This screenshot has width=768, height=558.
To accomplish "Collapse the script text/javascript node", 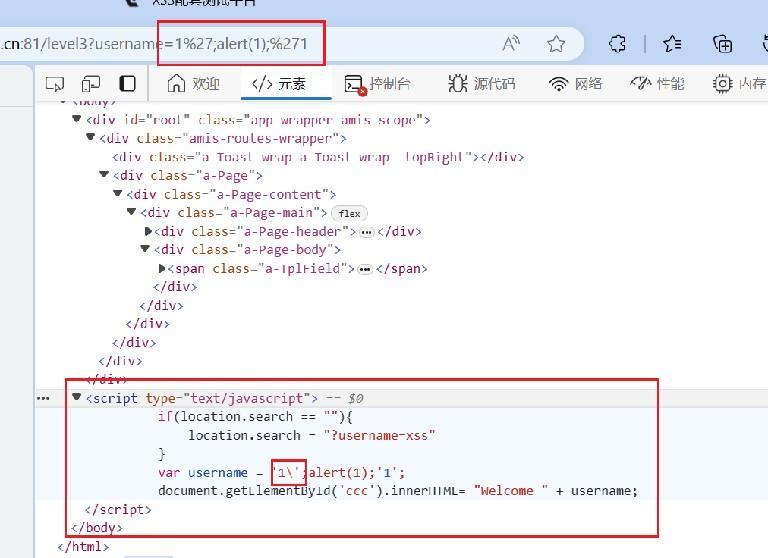I will pyautogui.click(x=76, y=397).
